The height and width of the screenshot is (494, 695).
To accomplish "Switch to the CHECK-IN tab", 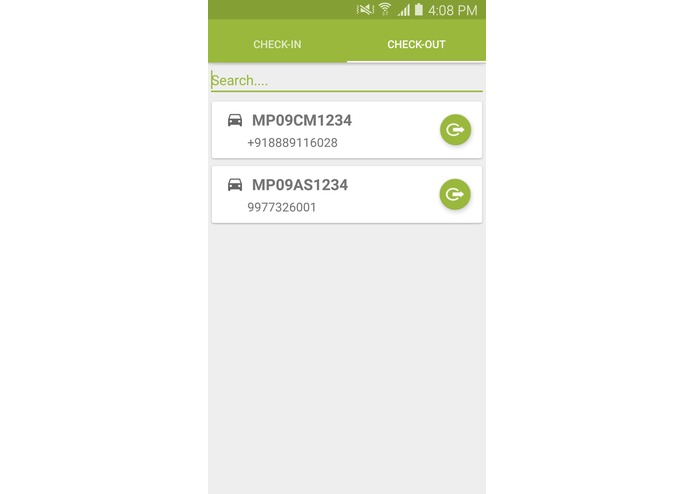I will coord(277,44).
